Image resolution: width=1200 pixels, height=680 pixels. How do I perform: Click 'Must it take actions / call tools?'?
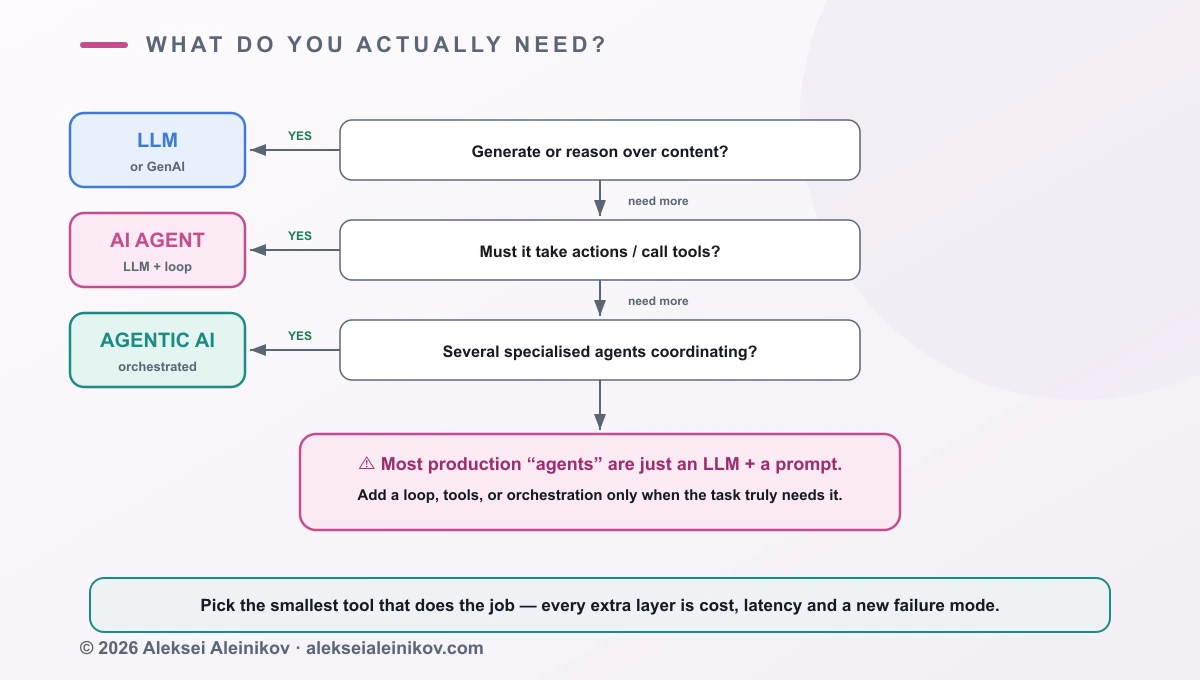(x=600, y=250)
